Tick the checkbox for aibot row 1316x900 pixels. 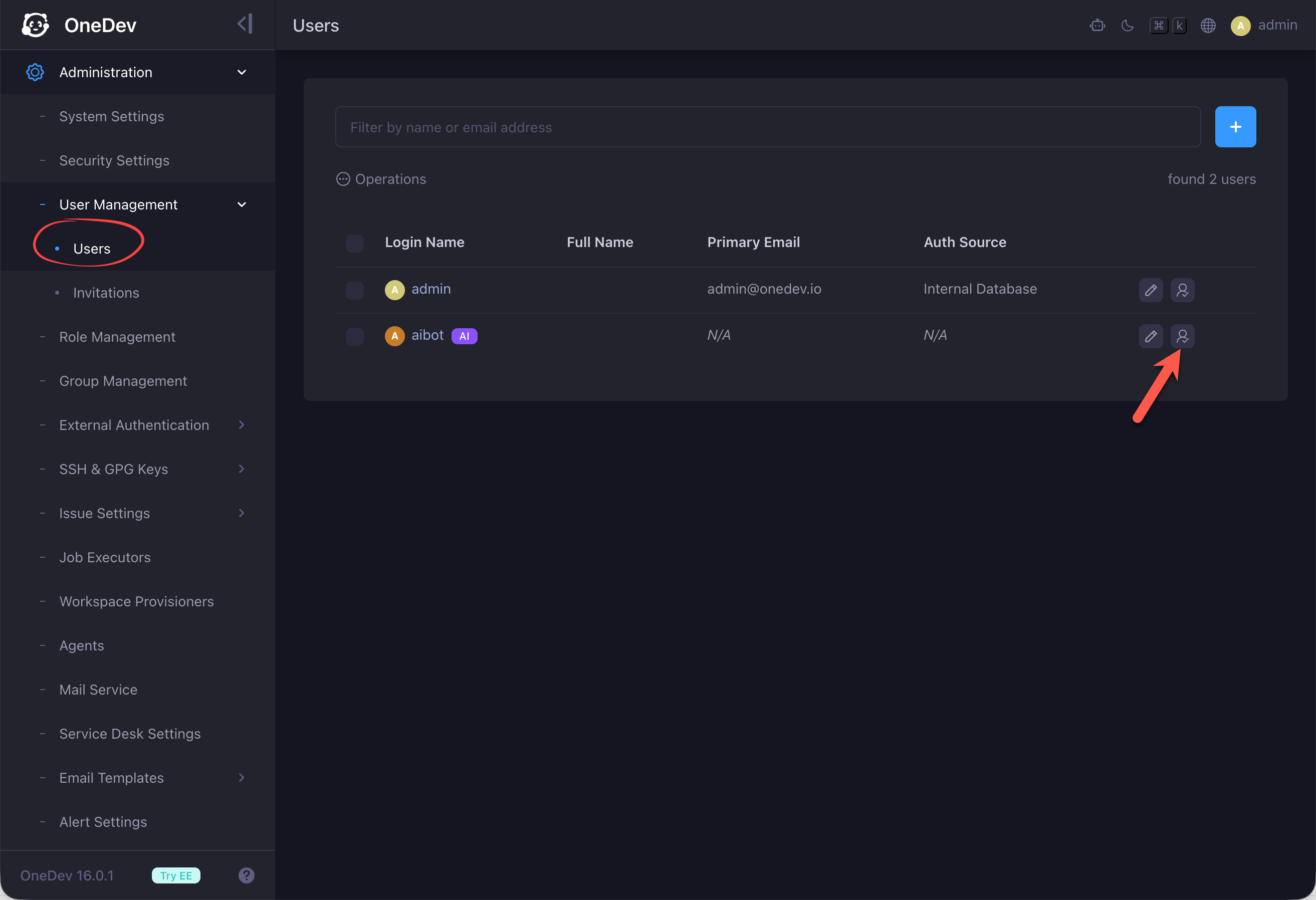click(354, 336)
